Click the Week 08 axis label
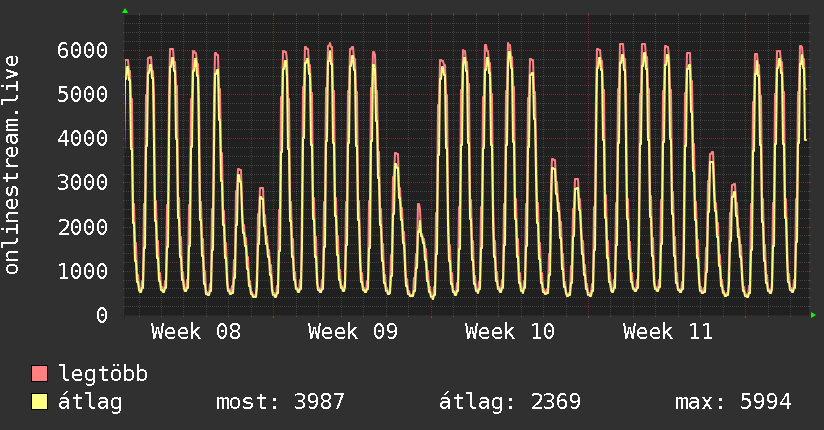This screenshot has height=430, width=824. 195,332
